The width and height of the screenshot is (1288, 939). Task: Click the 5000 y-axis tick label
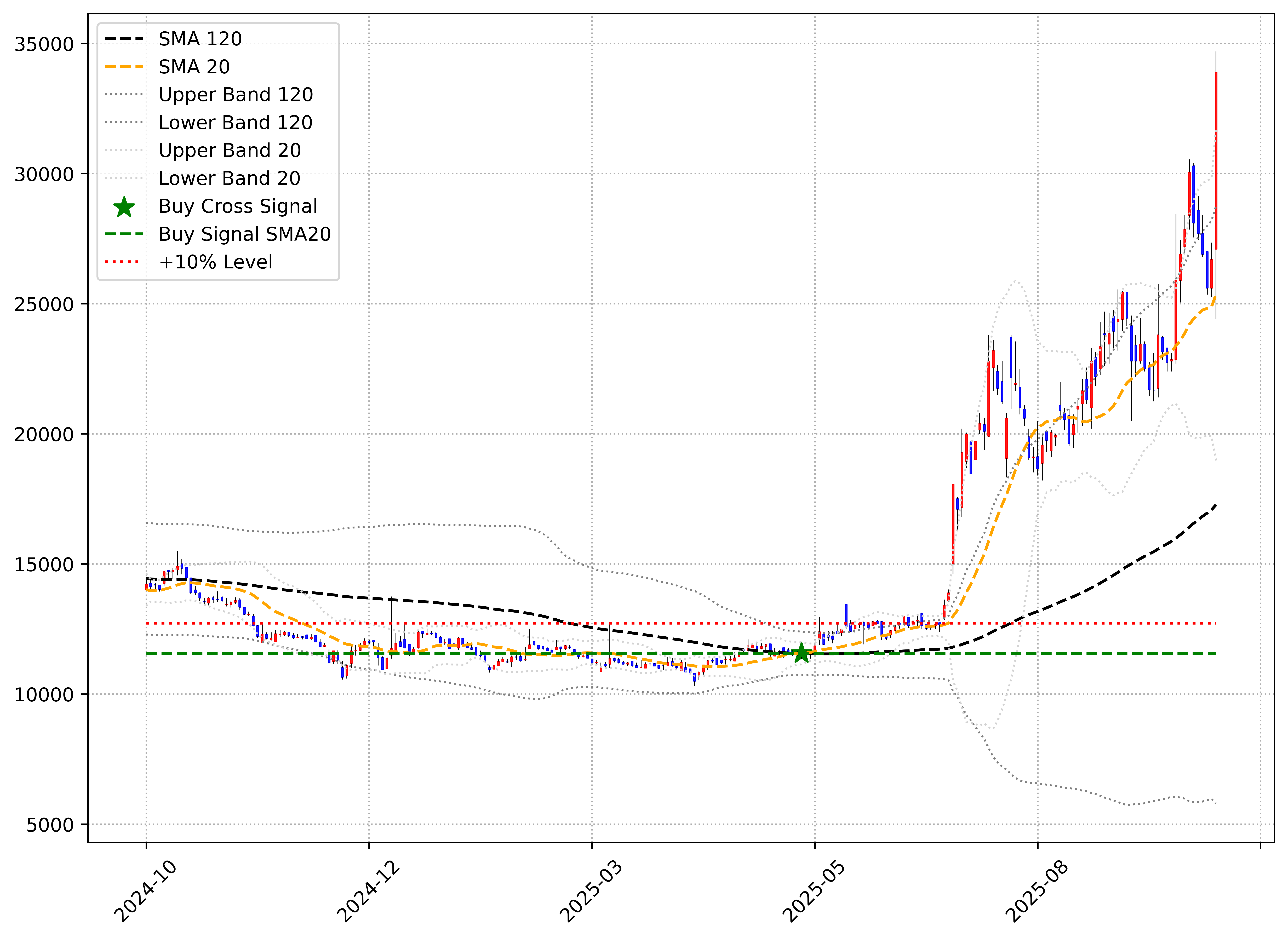tap(50, 825)
